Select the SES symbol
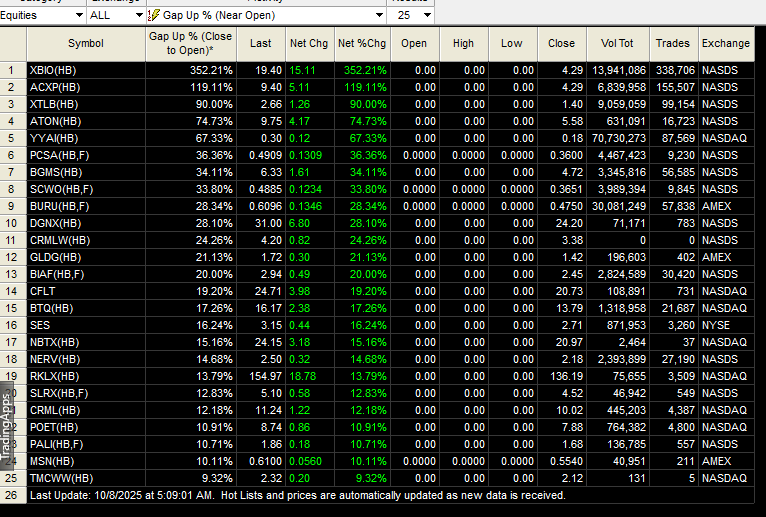This screenshot has width=766, height=517. (x=40, y=325)
